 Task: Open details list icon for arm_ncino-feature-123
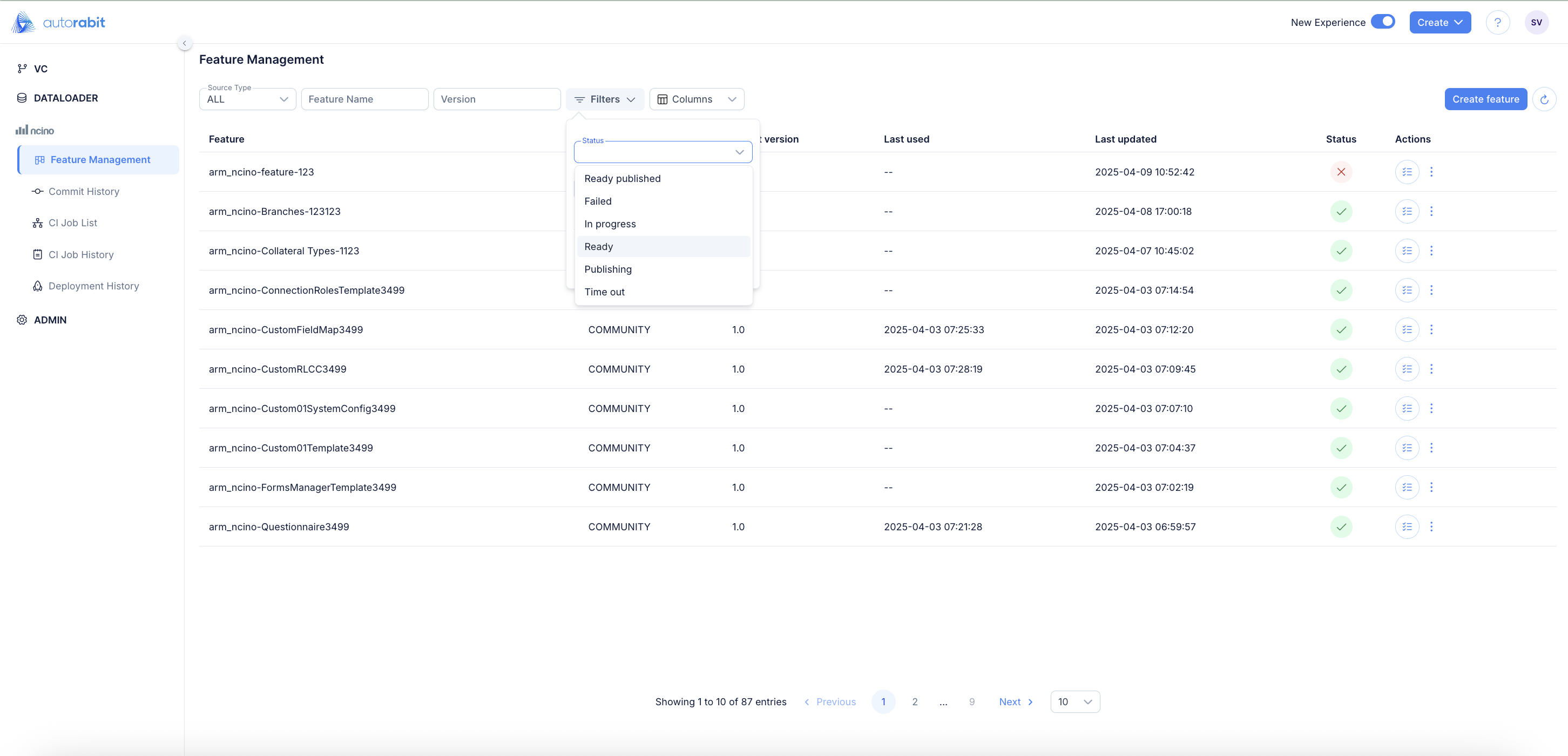pos(1407,172)
